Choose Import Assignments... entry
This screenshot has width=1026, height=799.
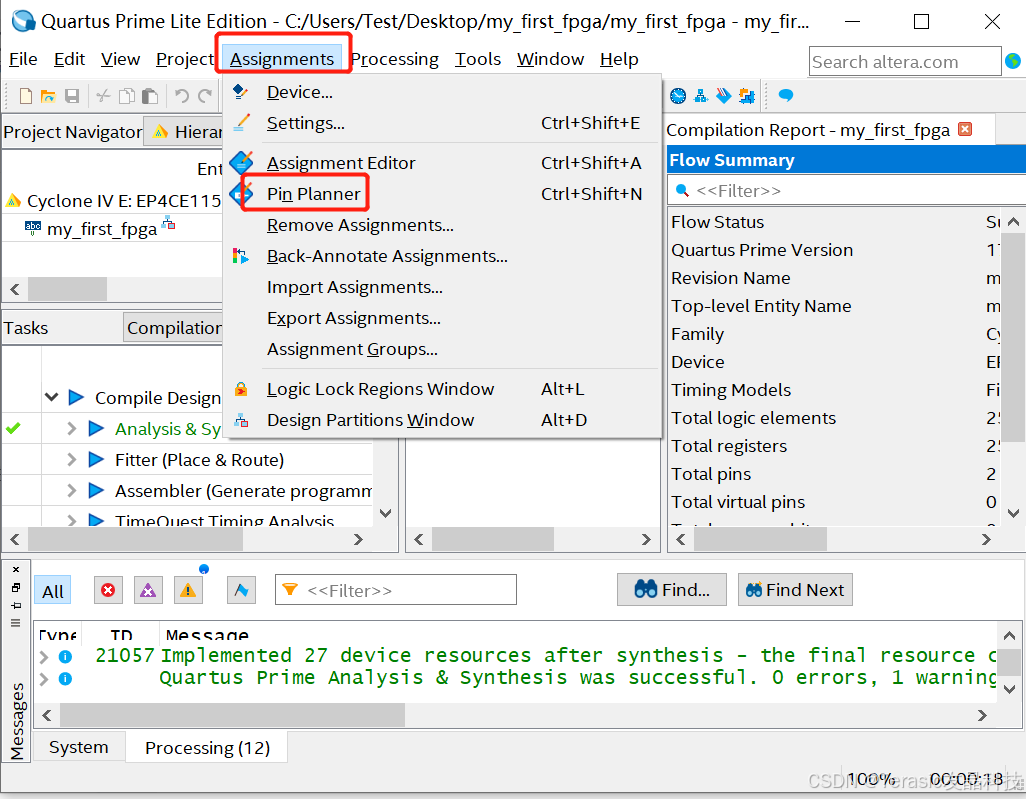click(x=440, y=287)
